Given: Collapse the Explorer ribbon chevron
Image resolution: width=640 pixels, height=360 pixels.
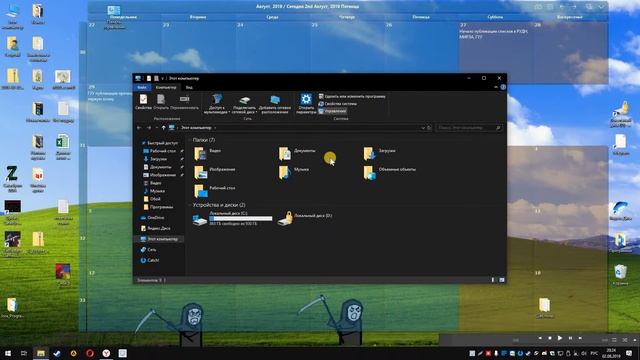Looking at the screenshot, I should pyautogui.click(x=496, y=87).
